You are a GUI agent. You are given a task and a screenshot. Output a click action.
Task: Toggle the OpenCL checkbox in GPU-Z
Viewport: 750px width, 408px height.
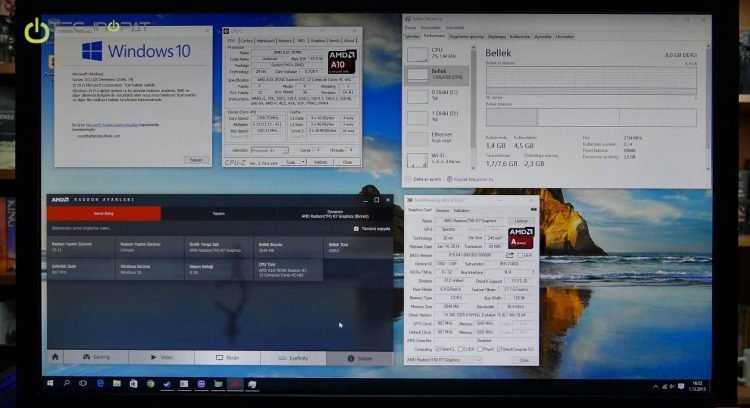click(x=438, y=349)
